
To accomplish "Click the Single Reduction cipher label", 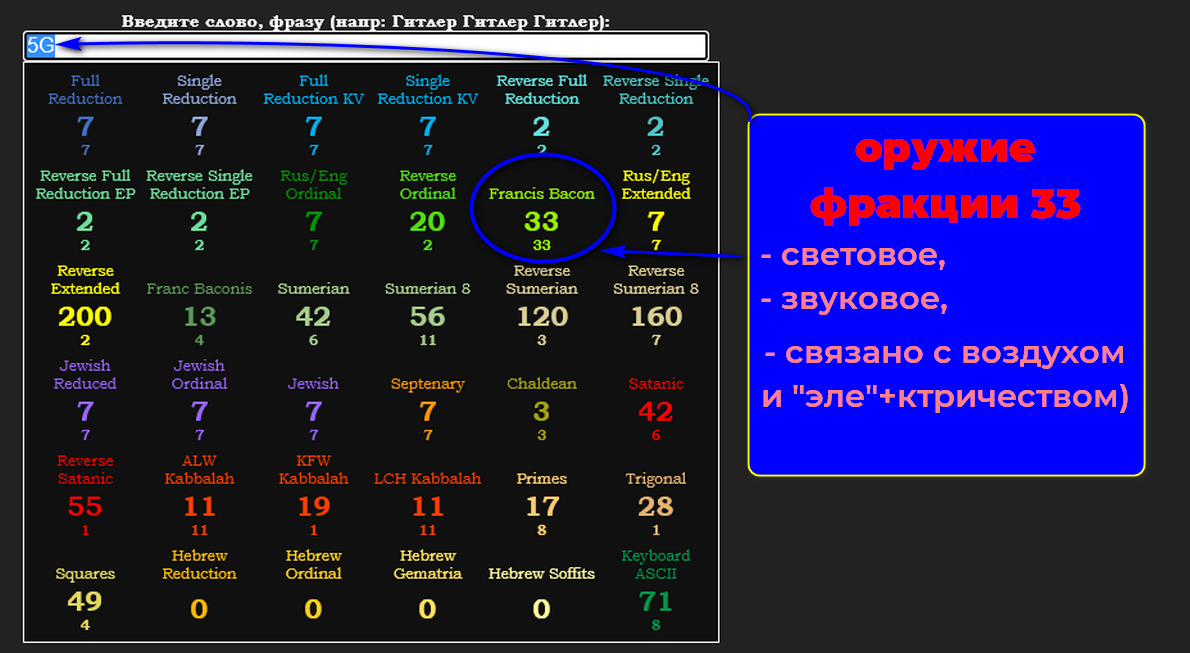I will click(200, 90).
